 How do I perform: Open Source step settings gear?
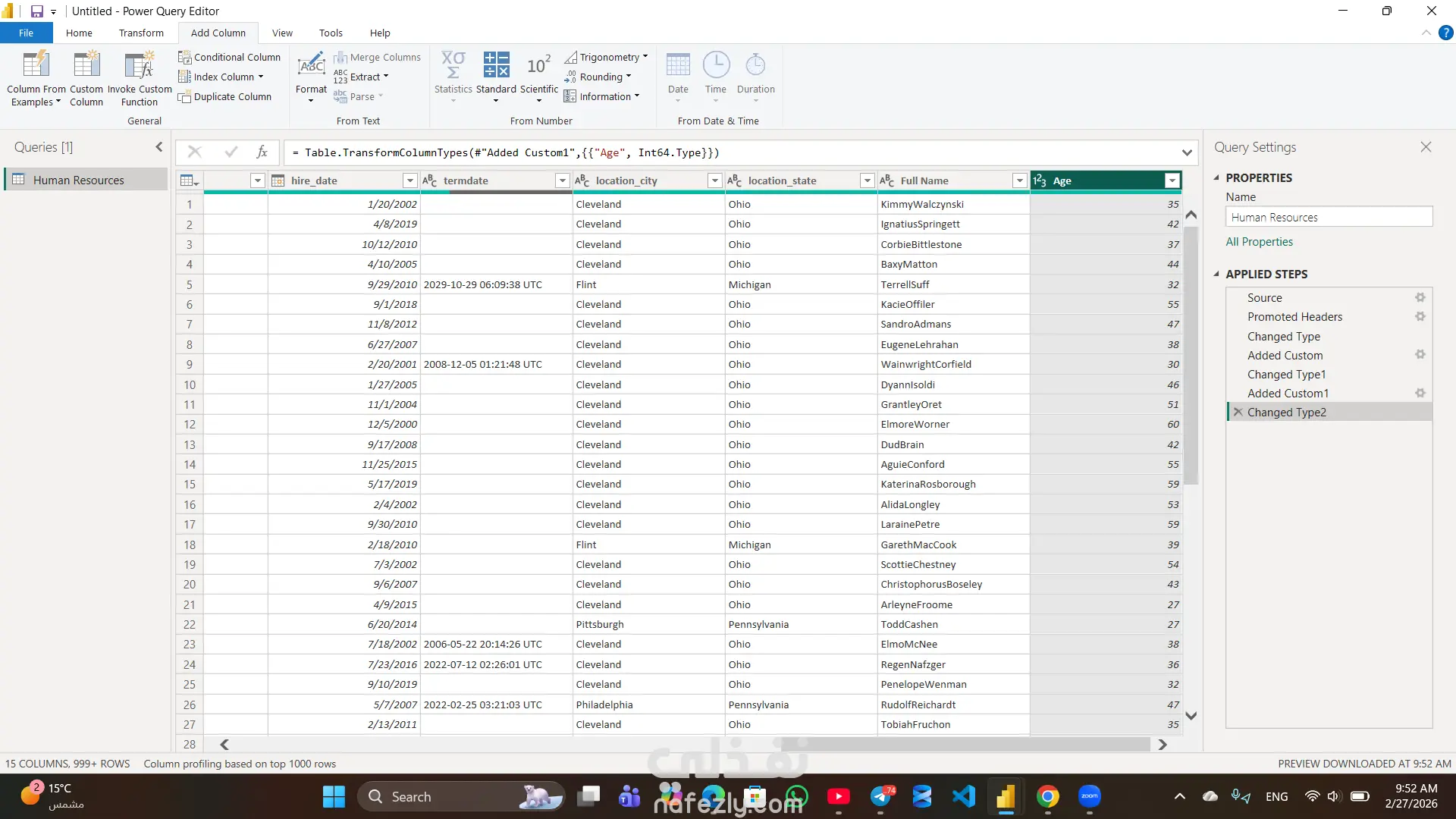coord(1420,298)
